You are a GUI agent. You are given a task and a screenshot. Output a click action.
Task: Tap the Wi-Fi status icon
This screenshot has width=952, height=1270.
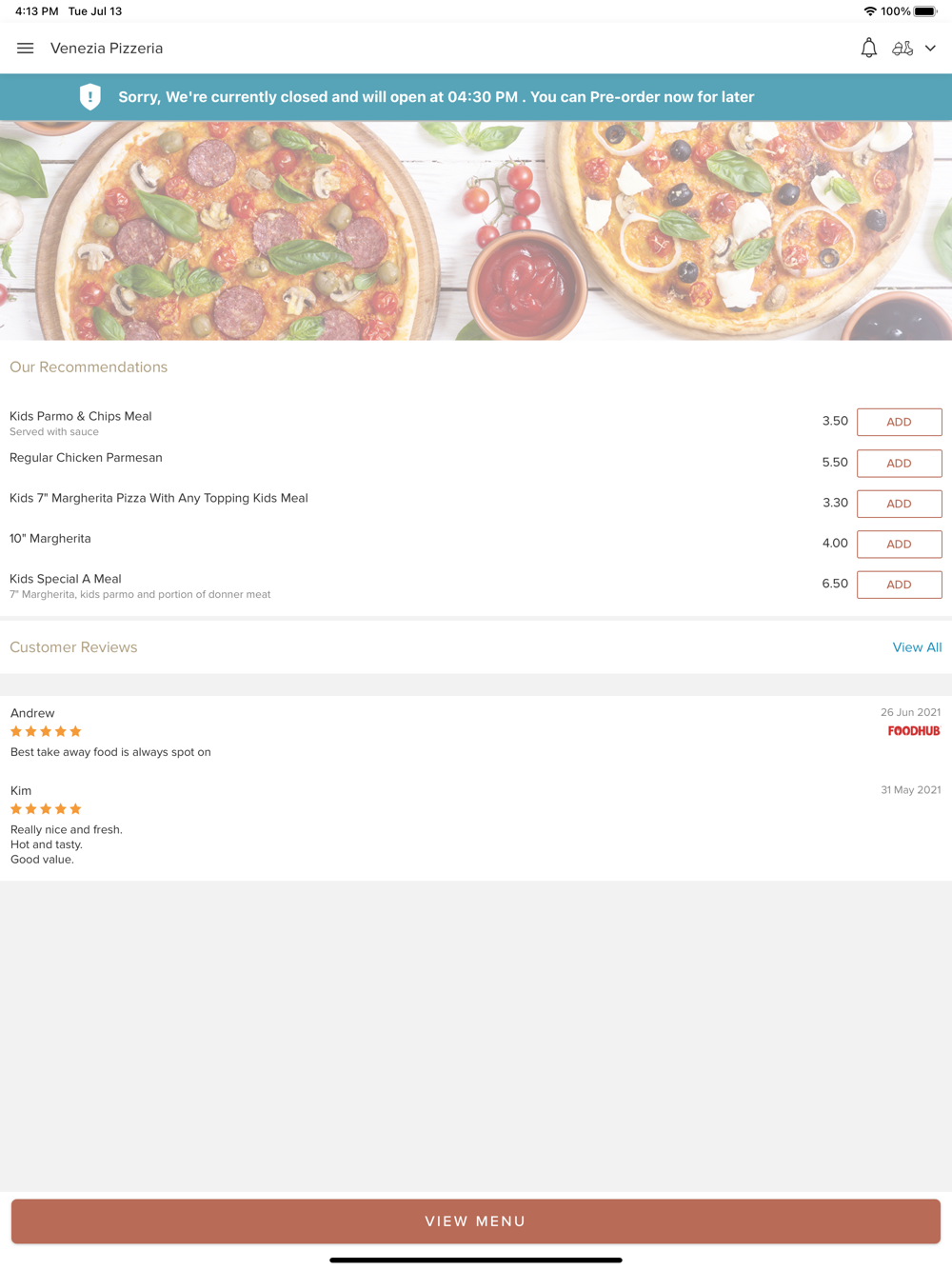coord(869,11)
